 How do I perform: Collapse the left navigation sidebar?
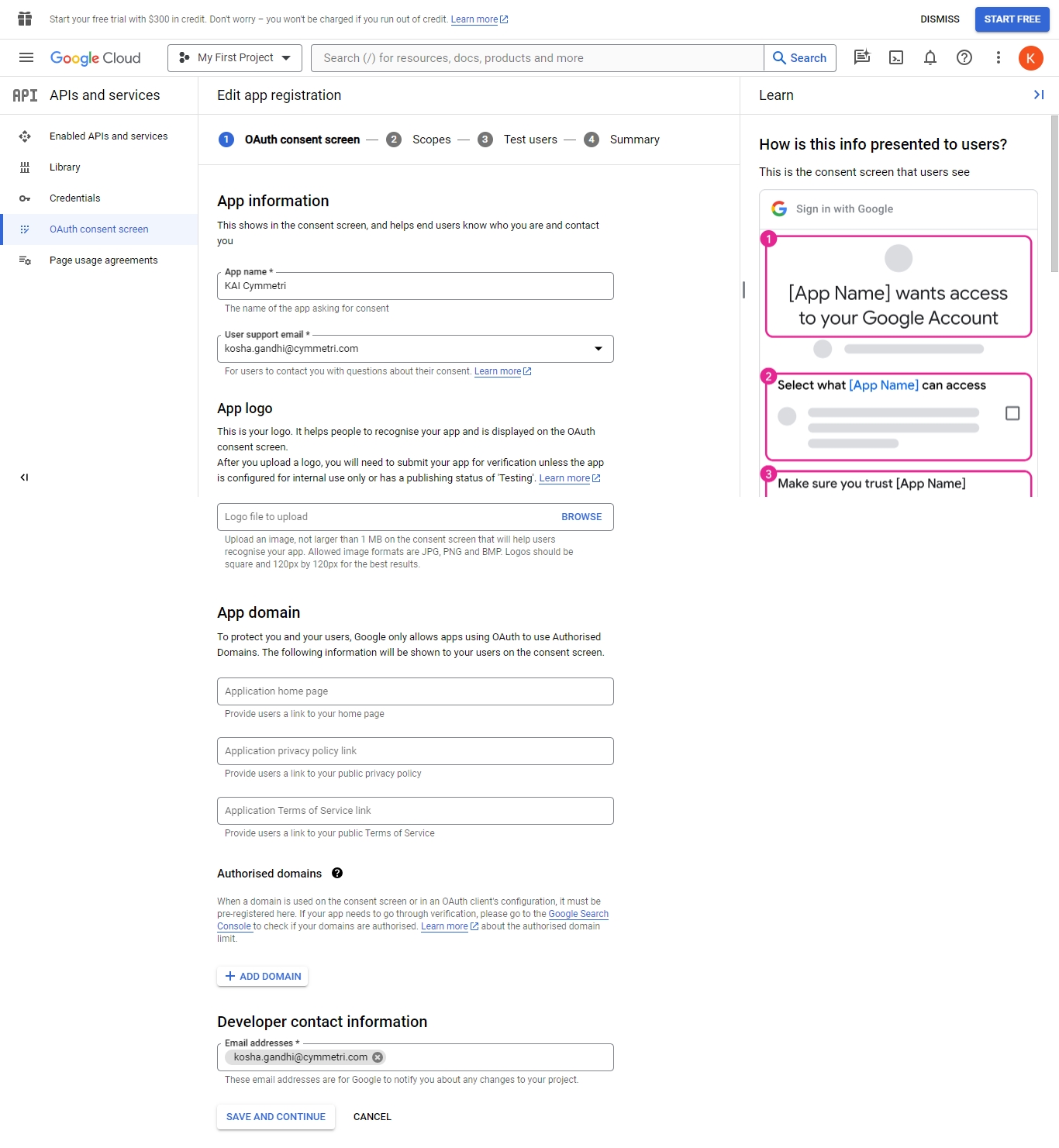24,477
